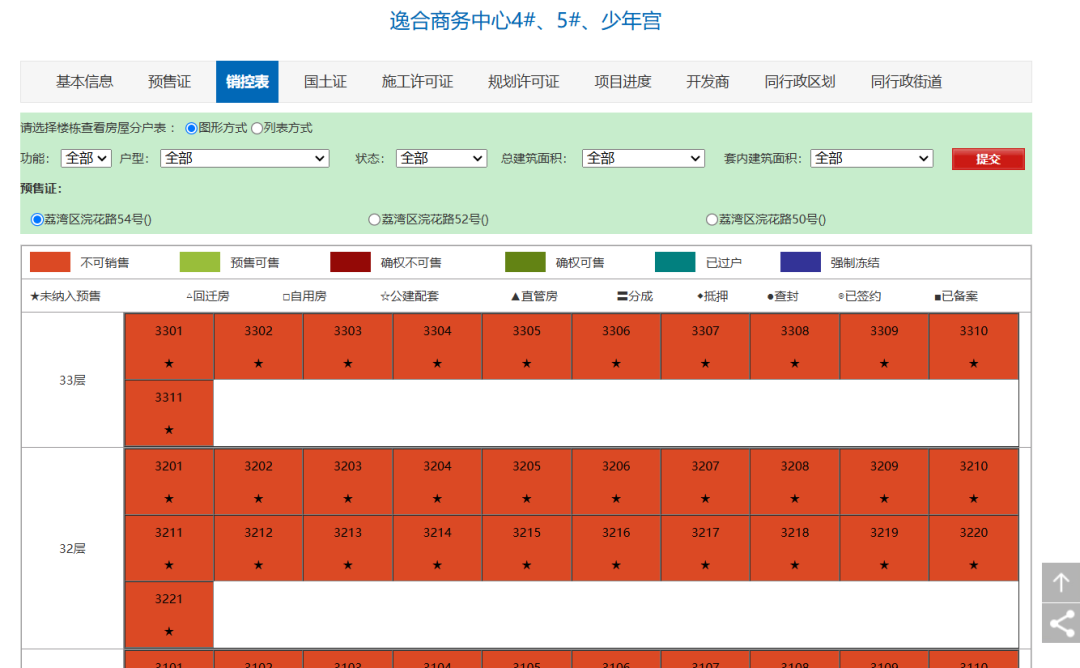
Task: Open unit 3301 cell
Action: [169, 346]
